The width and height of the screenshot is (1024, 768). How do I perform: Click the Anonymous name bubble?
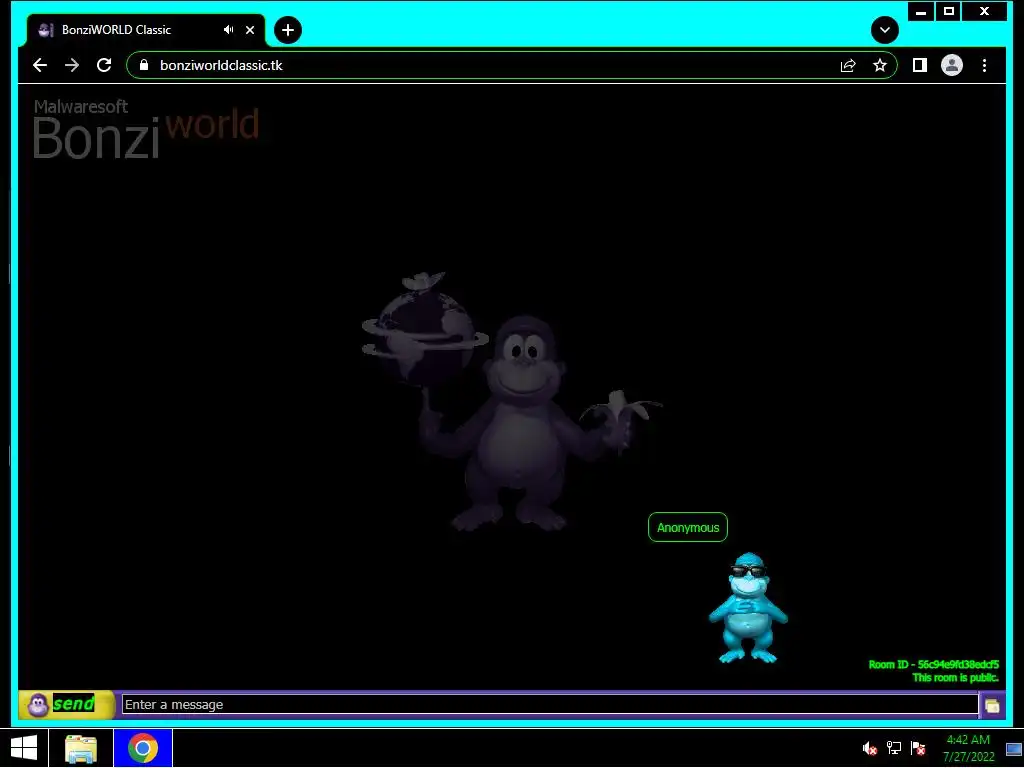click(x=688, y=528)
